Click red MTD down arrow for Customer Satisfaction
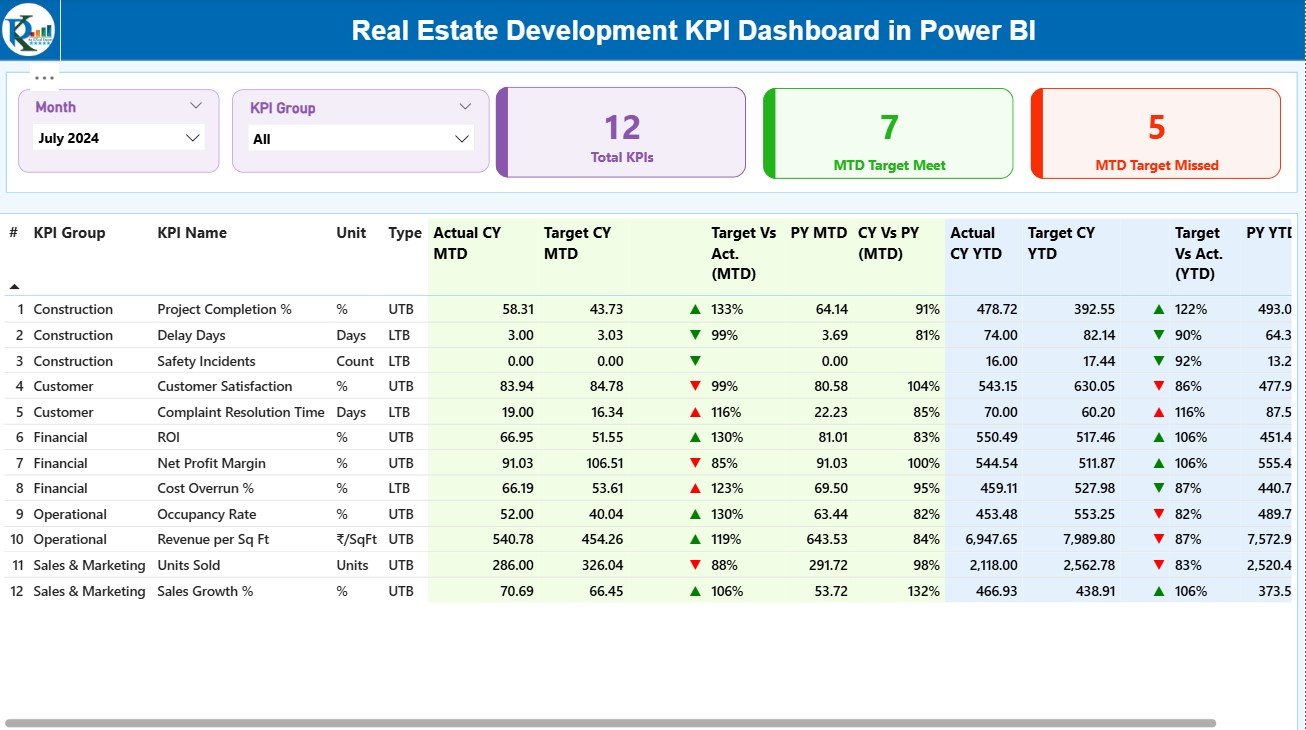 click(695, 387)
